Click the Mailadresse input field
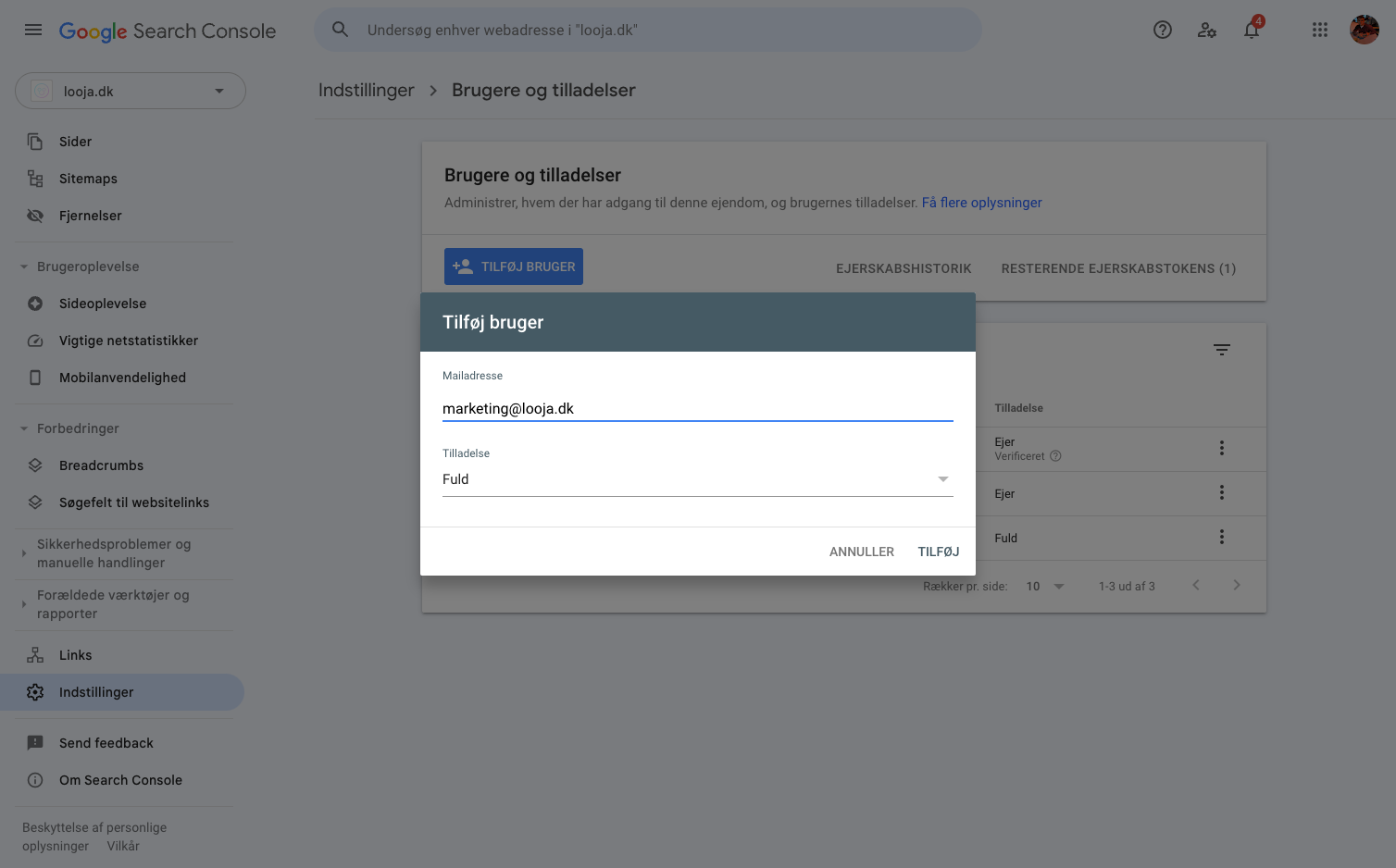 click(698, 408)
